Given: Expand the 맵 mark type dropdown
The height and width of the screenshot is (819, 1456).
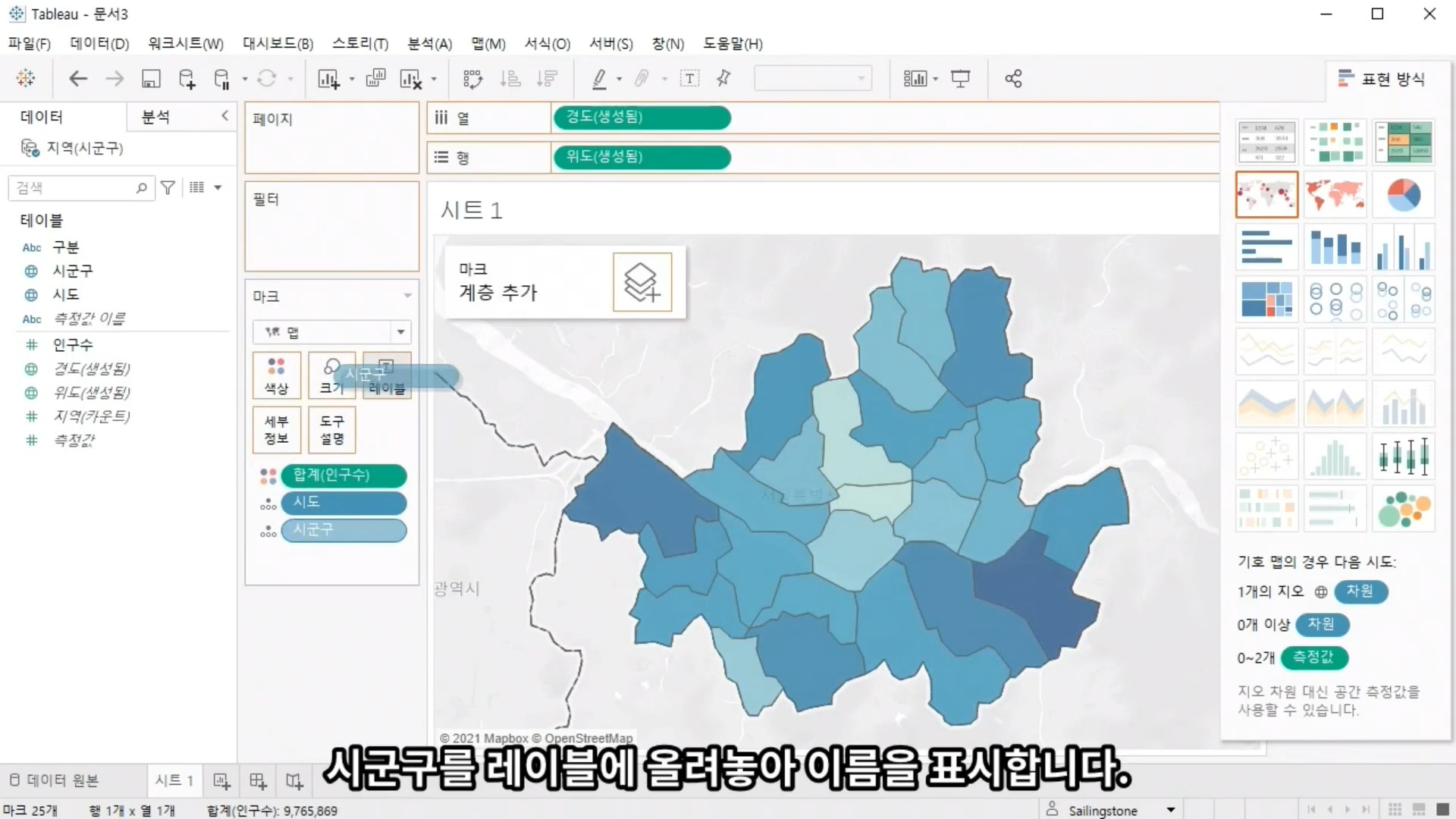Looking at the screenshot, I should pyautogui.click(x=400, y=332).
